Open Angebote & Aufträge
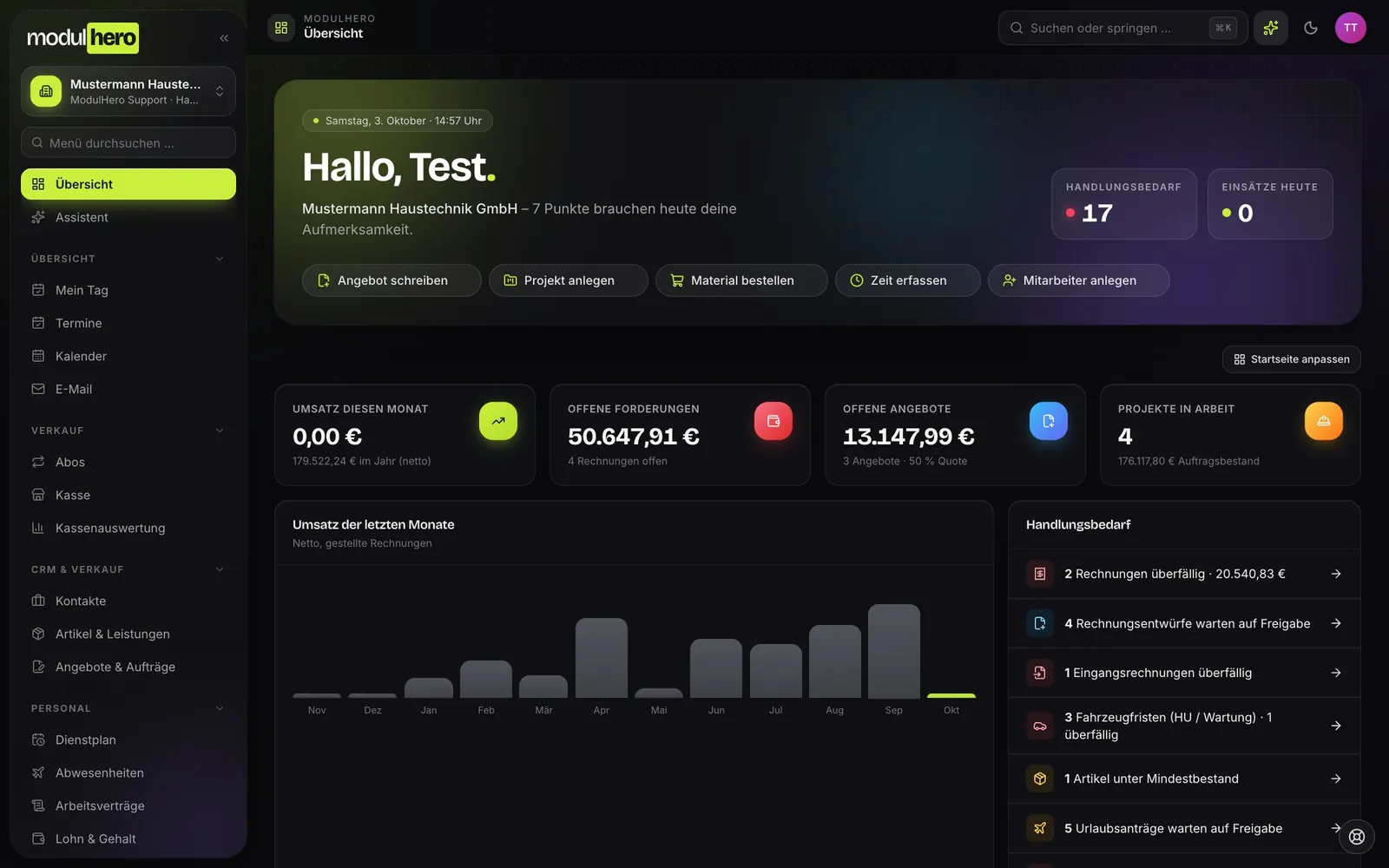The image size is (1389, 868). coord(128,667)
